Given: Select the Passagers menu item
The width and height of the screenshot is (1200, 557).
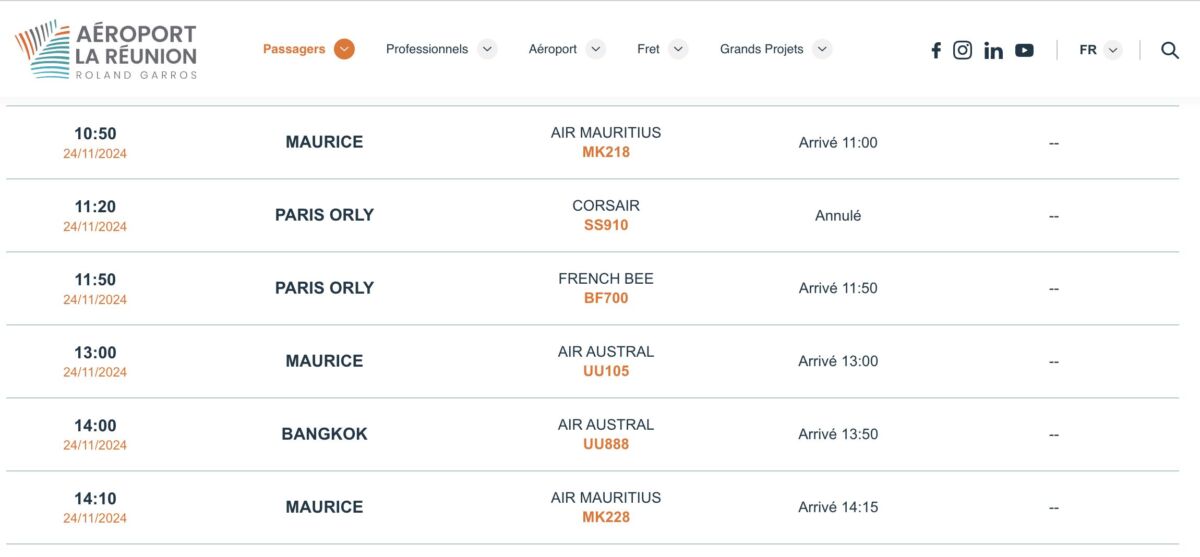Looking at the screenshot, I should click(294, 49).
